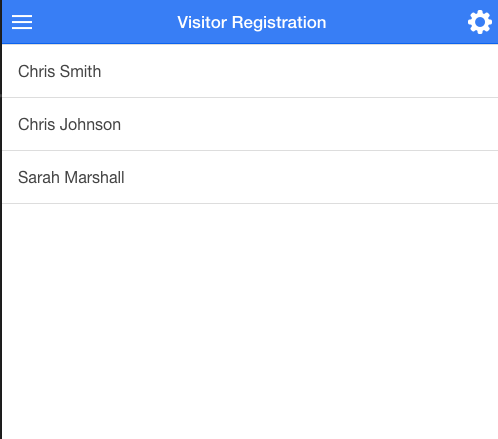Click the white cog icon in header
Image resolution: width=498 pixels, height=439 pixels.
(x=480, y=22)
